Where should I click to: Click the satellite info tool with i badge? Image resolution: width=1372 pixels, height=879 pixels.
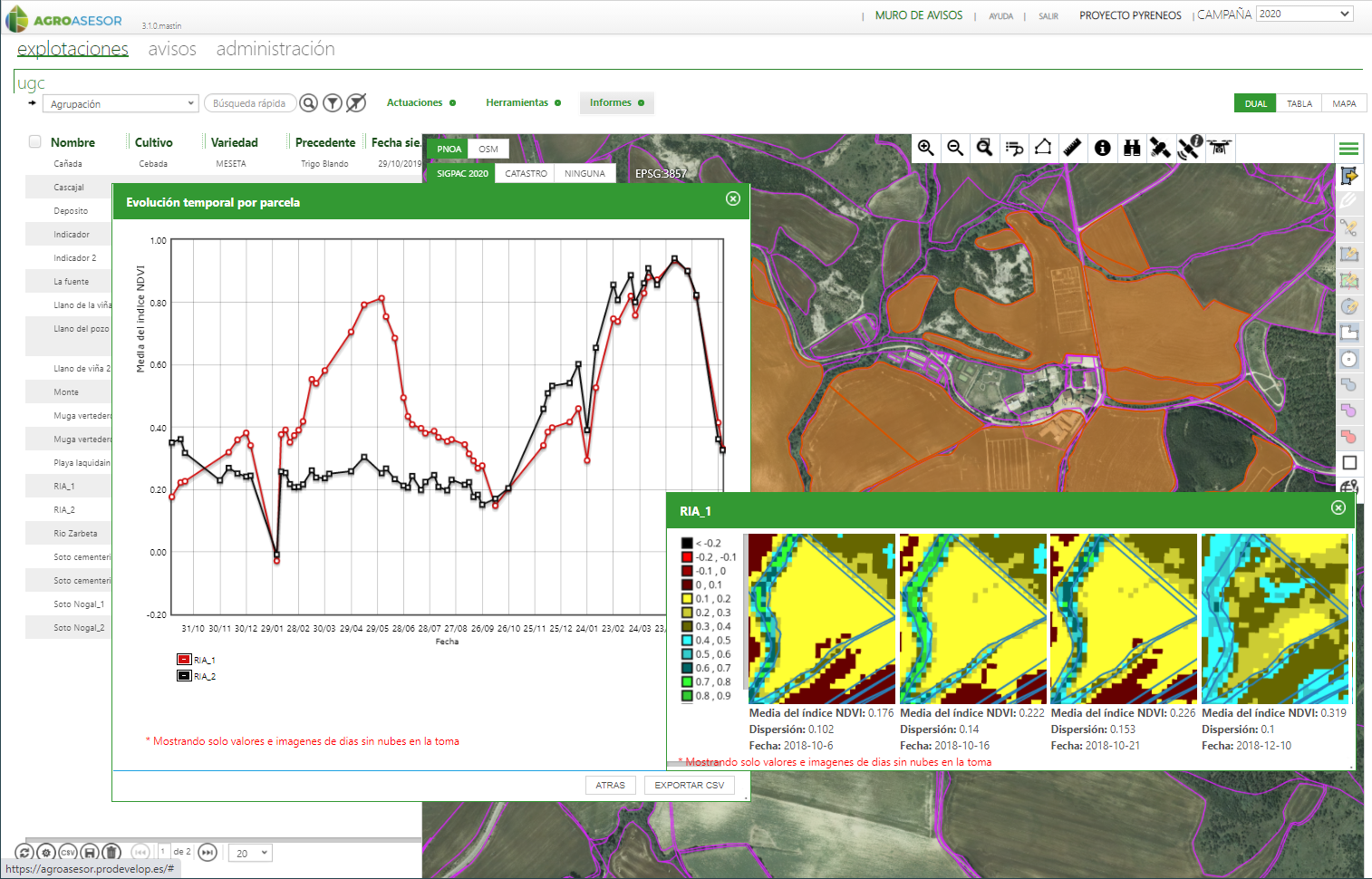1190,147
